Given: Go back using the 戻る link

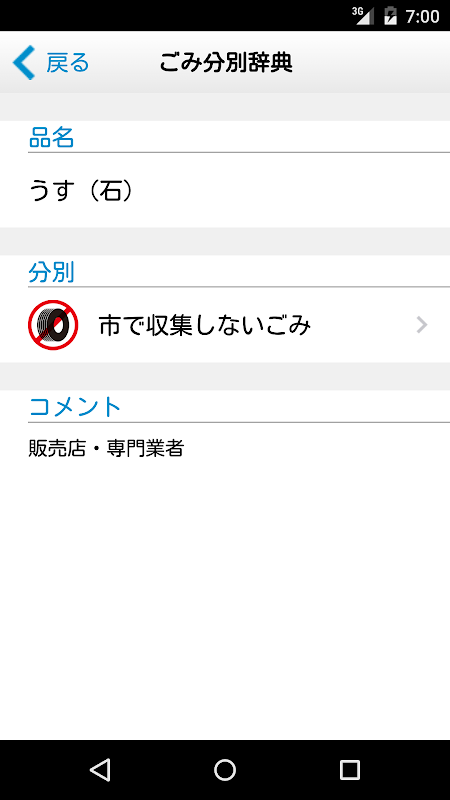Looking at the screenshot, I should click(68, 62).
